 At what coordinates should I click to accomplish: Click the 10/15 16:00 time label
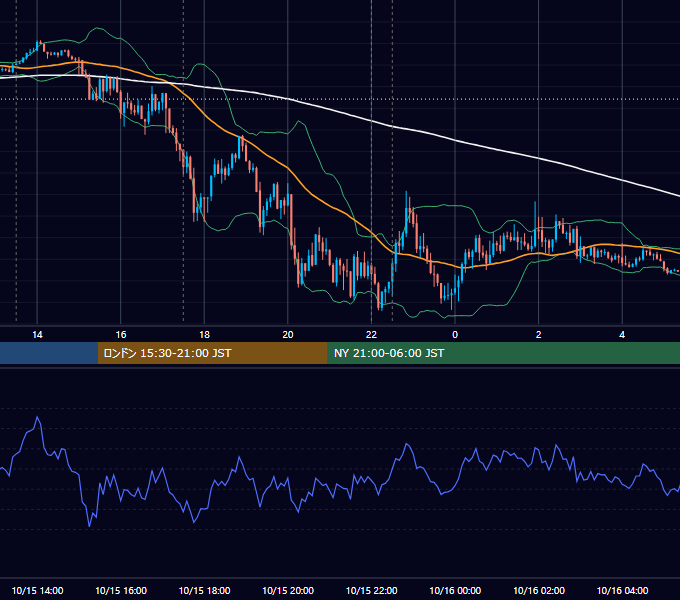click(x=121, y=590)
